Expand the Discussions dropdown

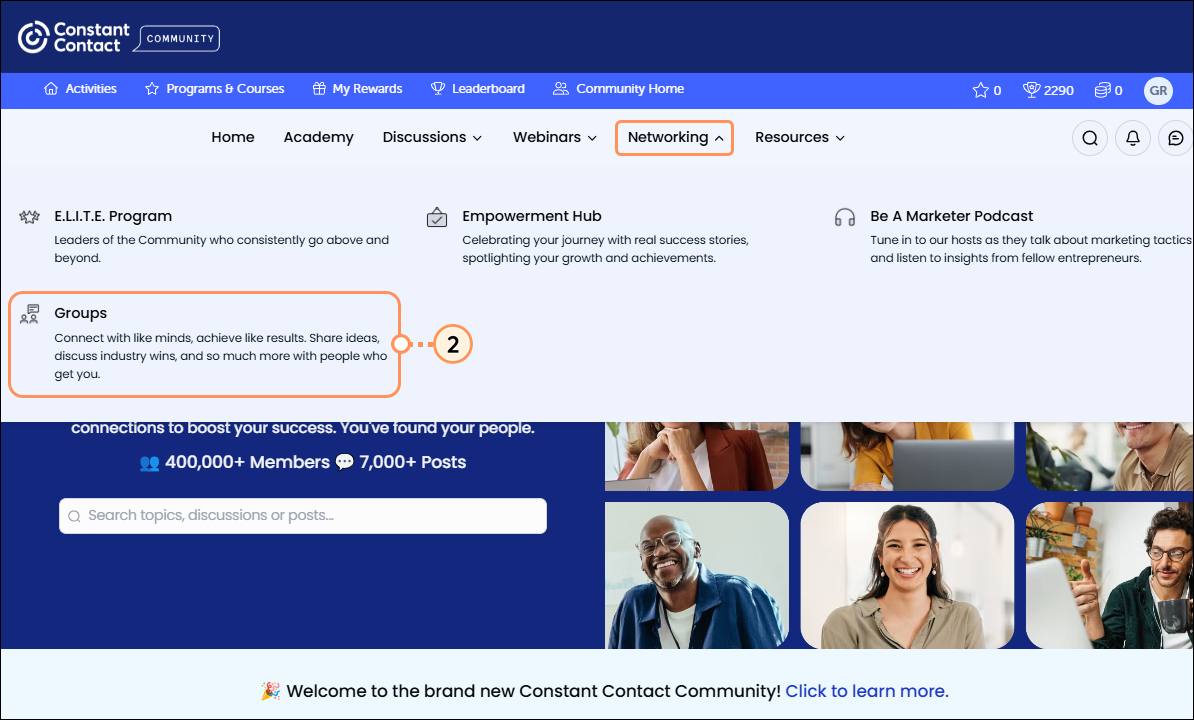(432, 138)
